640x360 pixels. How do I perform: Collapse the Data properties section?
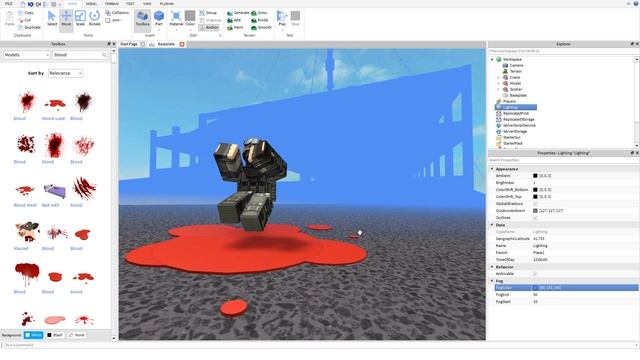point(492,225)
